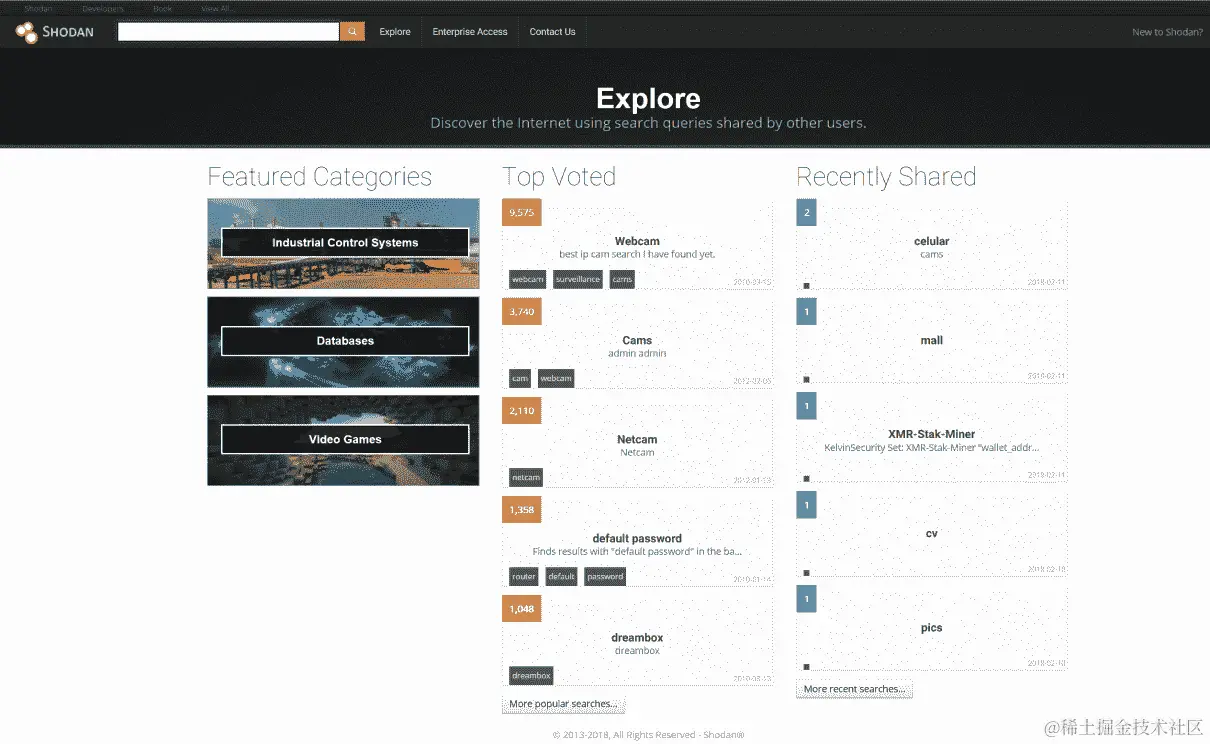The width and height of the screenshot is (1210, 744).
Task: Click the 'best ip cam search' description text
Action: (637, 254)
